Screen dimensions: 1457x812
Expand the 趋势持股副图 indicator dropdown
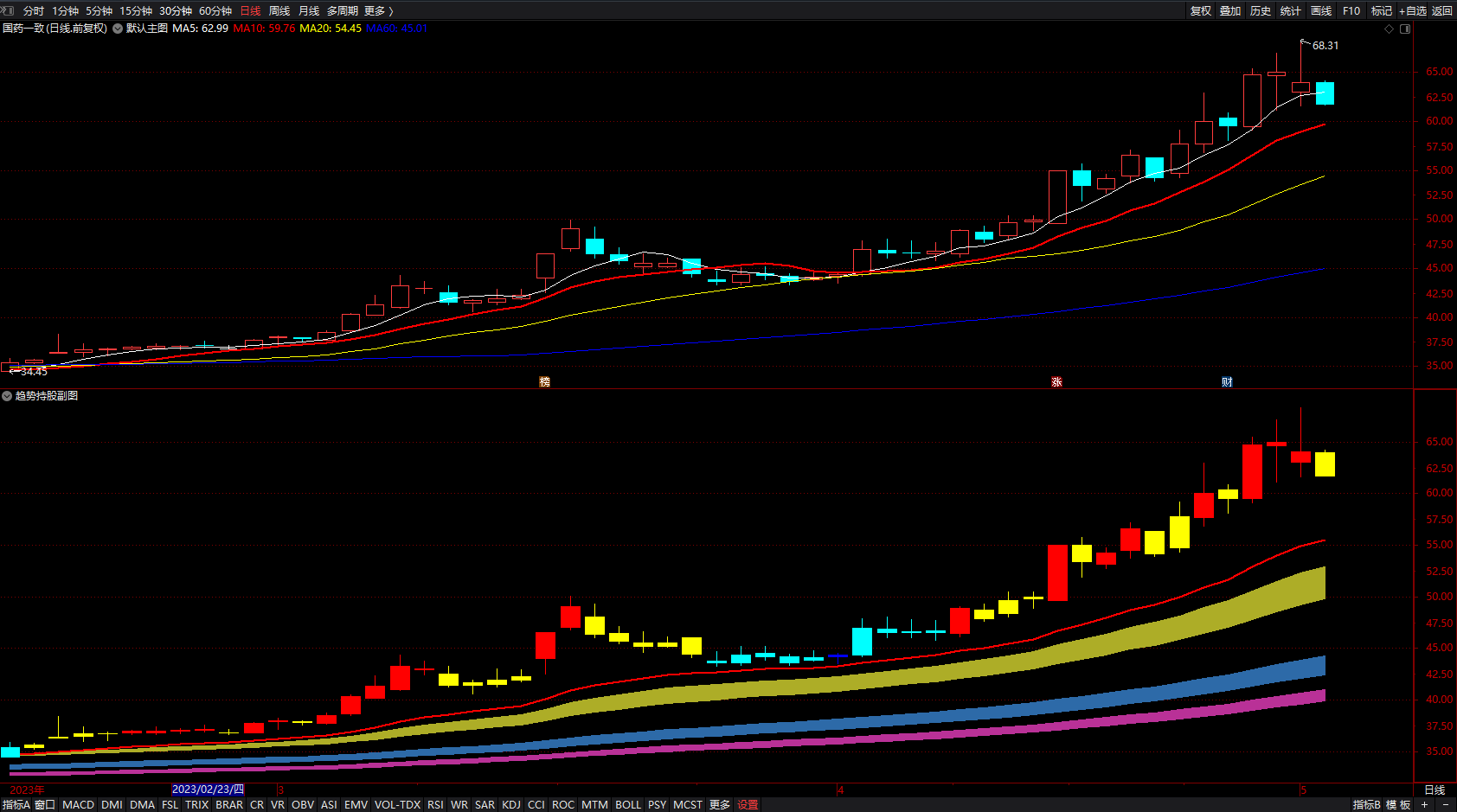pos(7,396)
